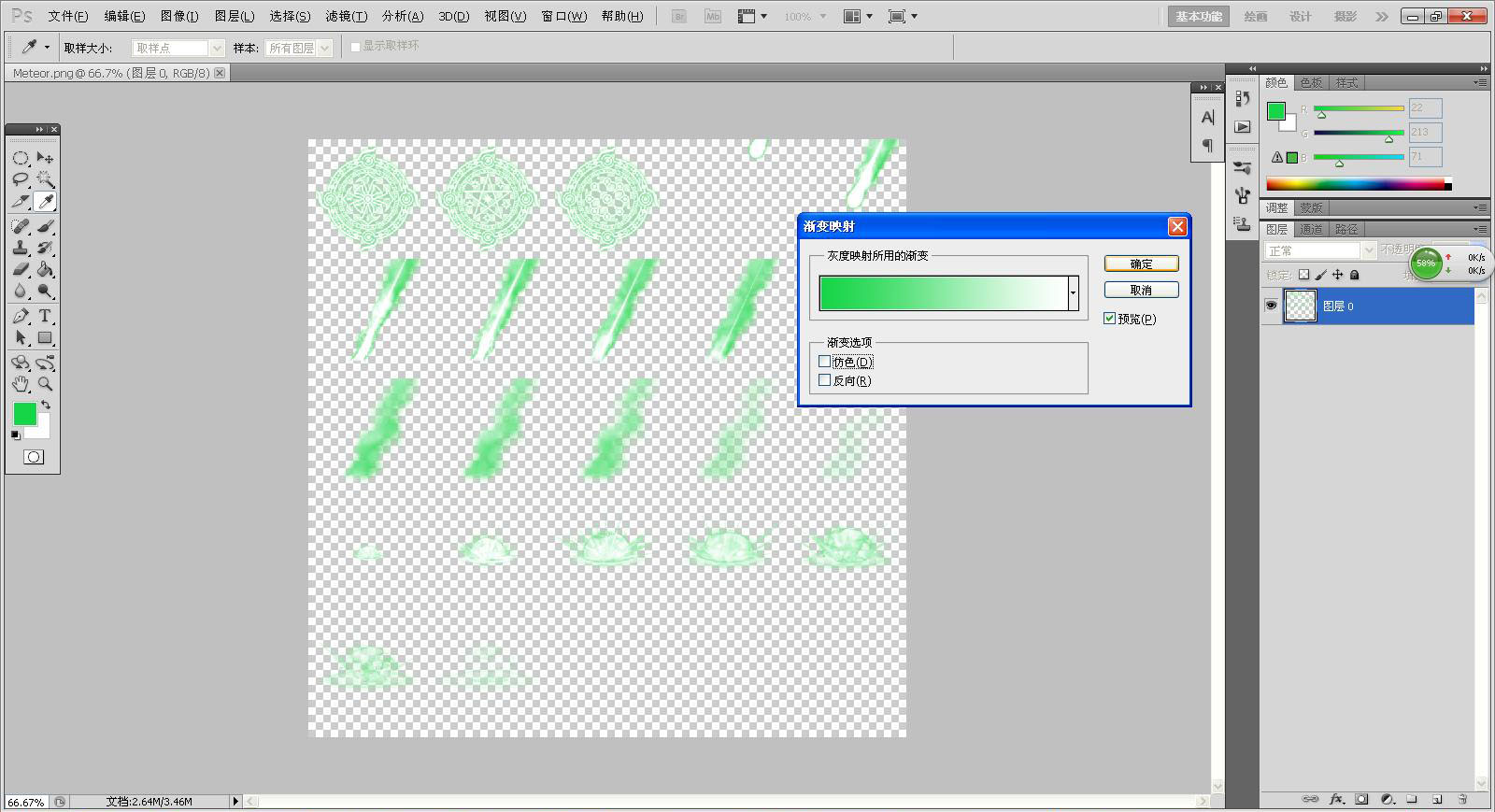
Task: Click the 基本功能 workspace button
Action: point(1199,16)
